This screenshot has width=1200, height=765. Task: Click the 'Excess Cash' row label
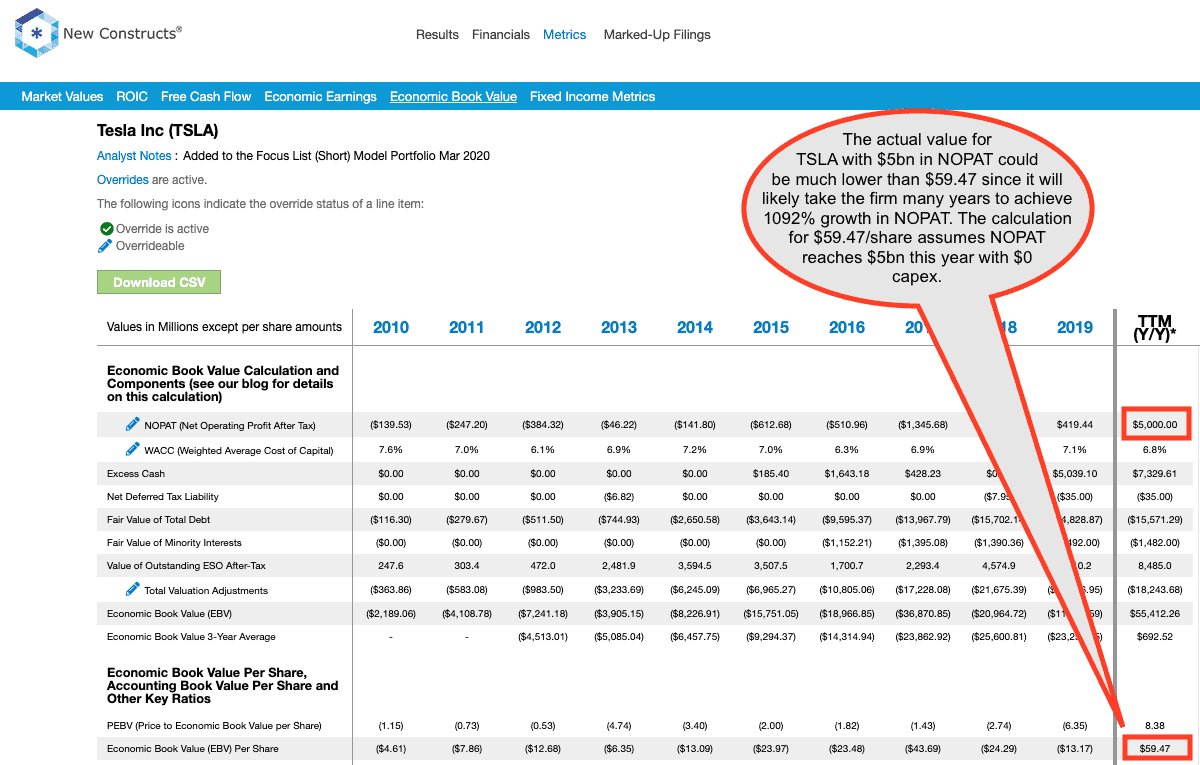click(136, 473)
